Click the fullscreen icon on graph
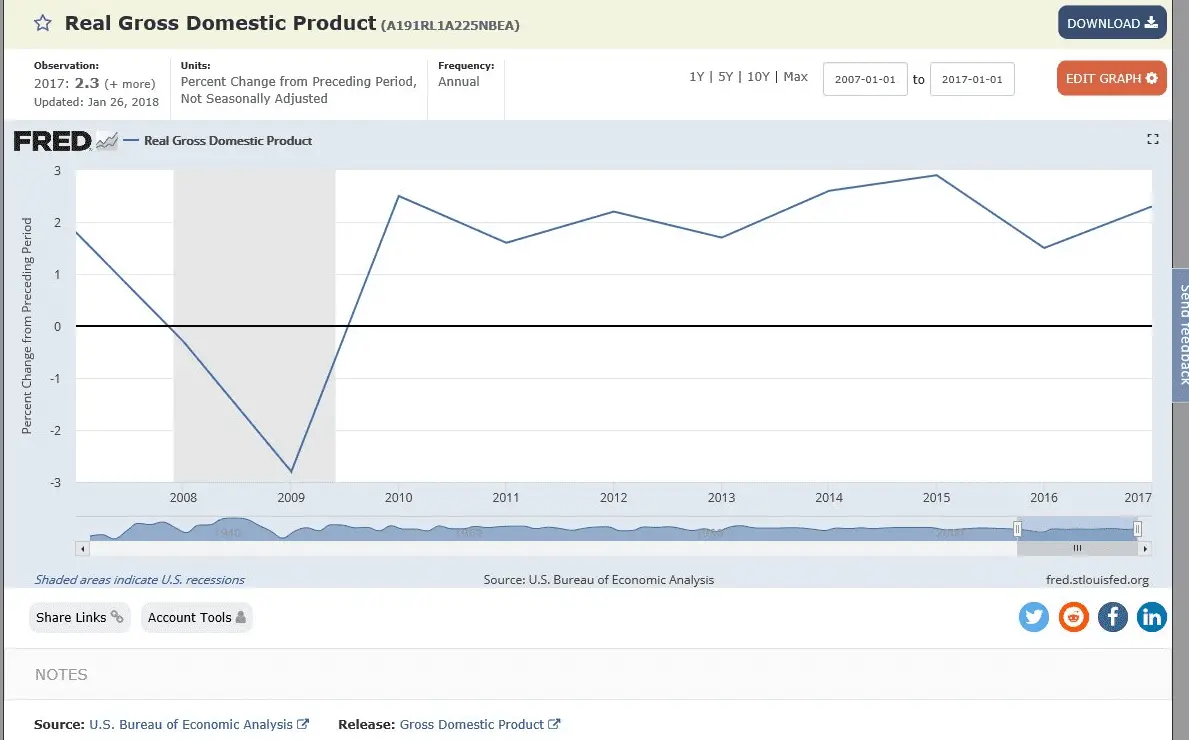The height and width of the screenshot is (740, 1189). pos(1152,140)
